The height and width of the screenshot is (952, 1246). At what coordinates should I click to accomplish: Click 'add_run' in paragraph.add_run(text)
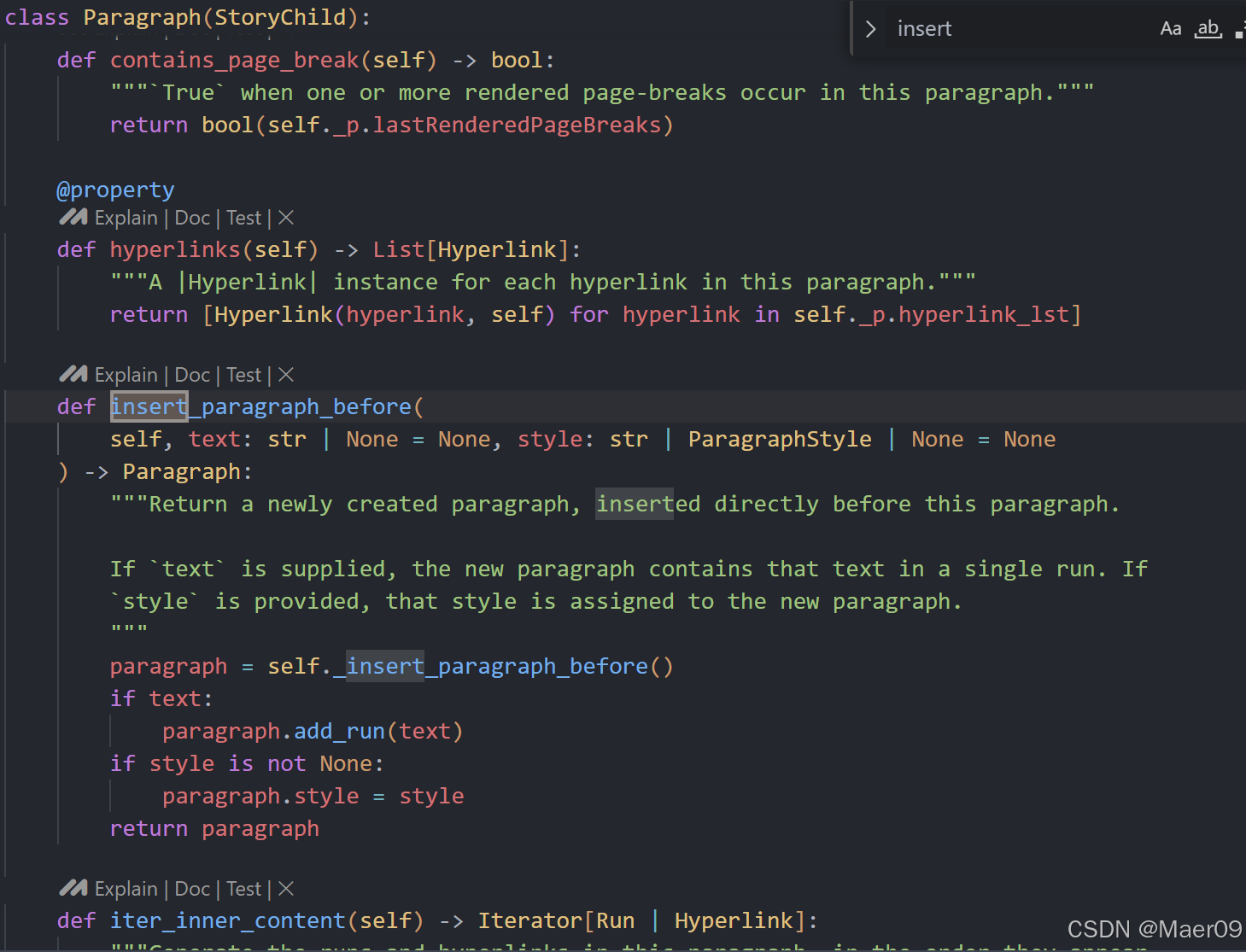(x=339, y=732)
